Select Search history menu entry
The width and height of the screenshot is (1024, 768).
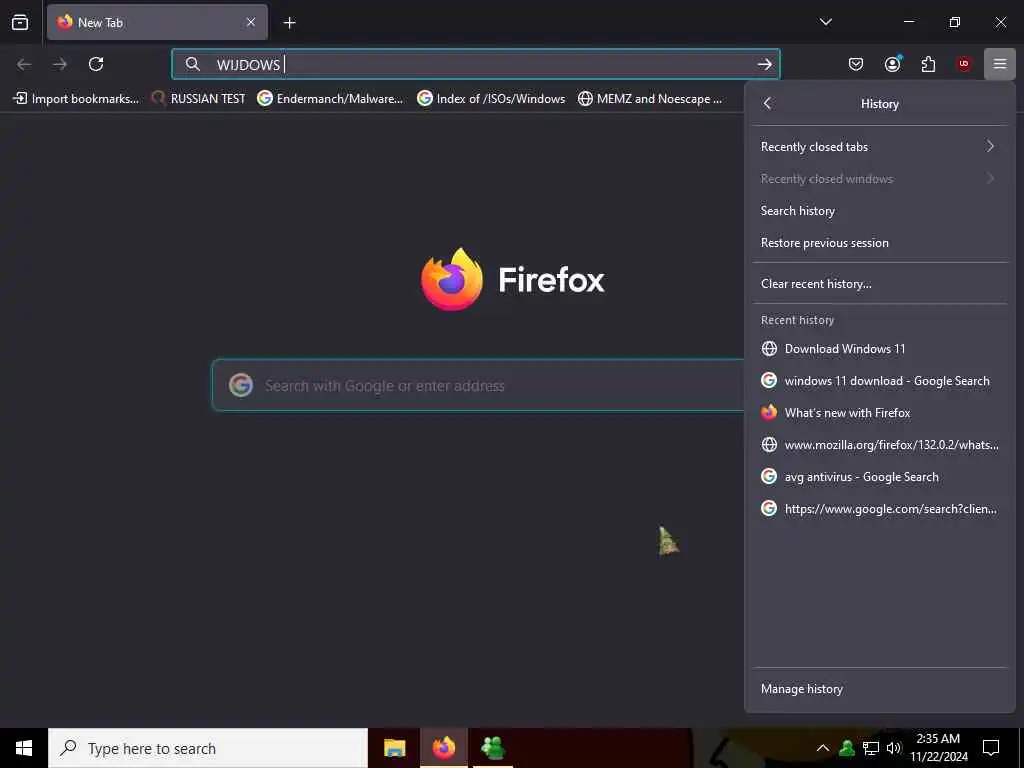pyautogui.click(x=880, y=211)
